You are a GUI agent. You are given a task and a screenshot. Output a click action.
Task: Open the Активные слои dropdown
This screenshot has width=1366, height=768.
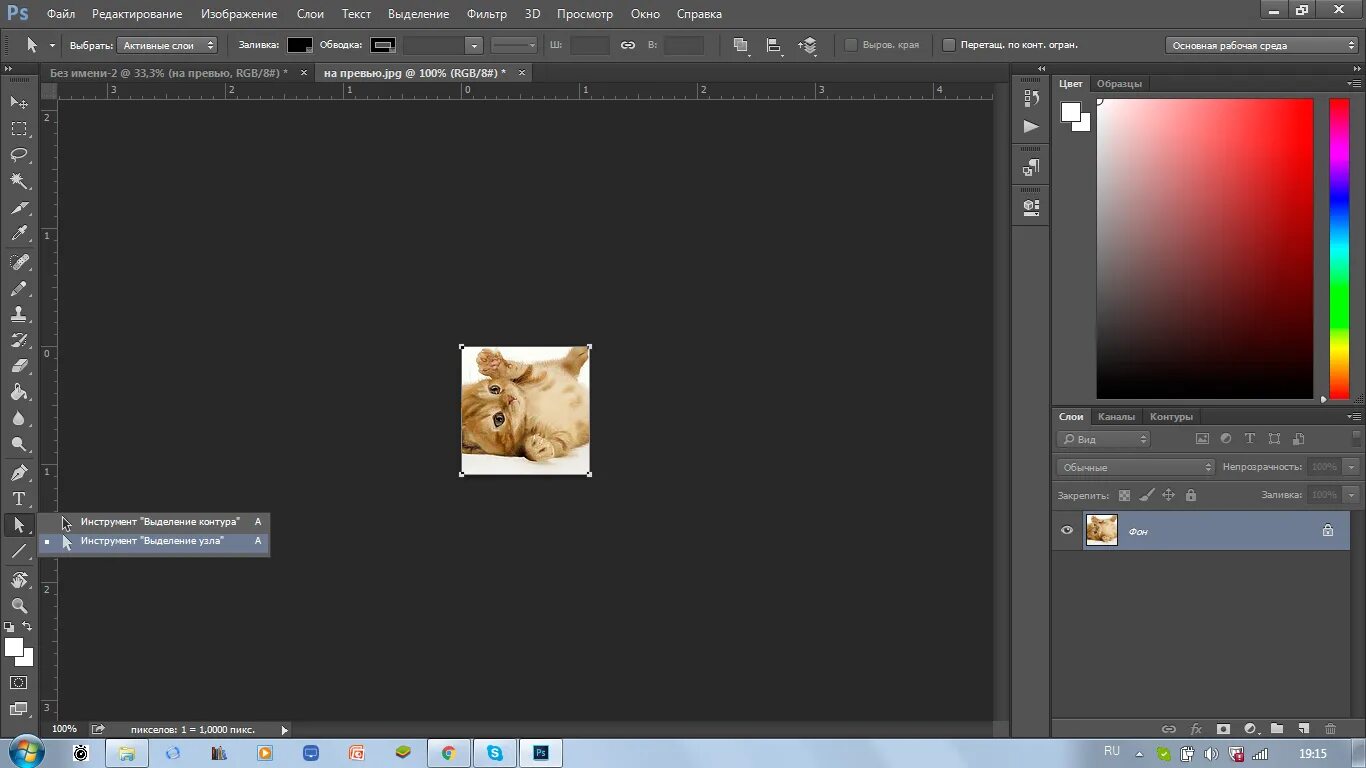tap(167, 45)
